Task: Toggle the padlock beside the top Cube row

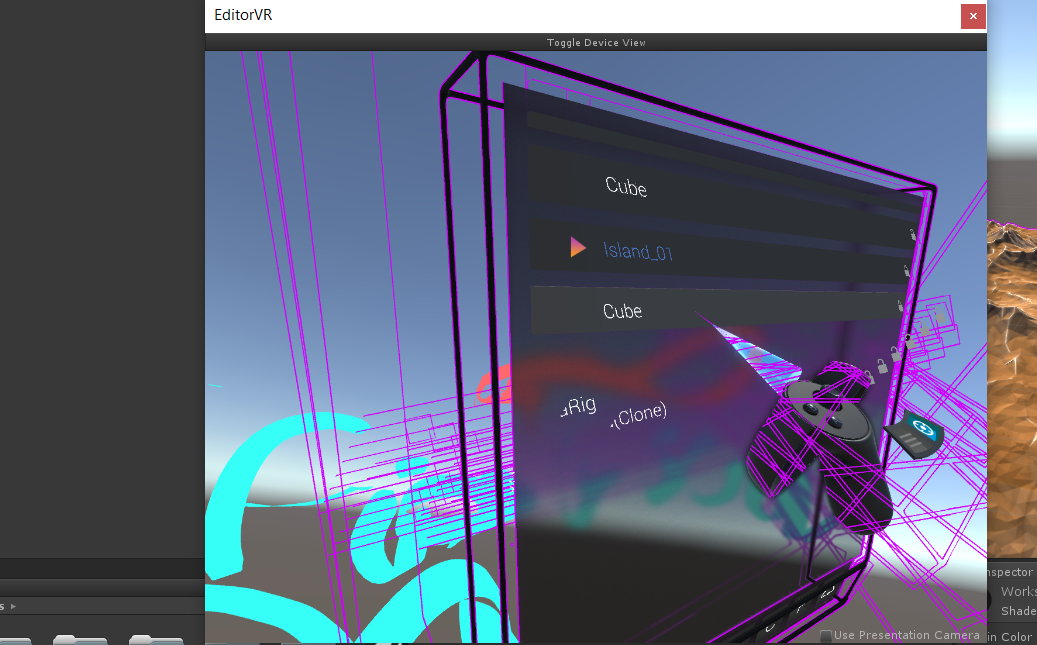Action: (911, 235)
